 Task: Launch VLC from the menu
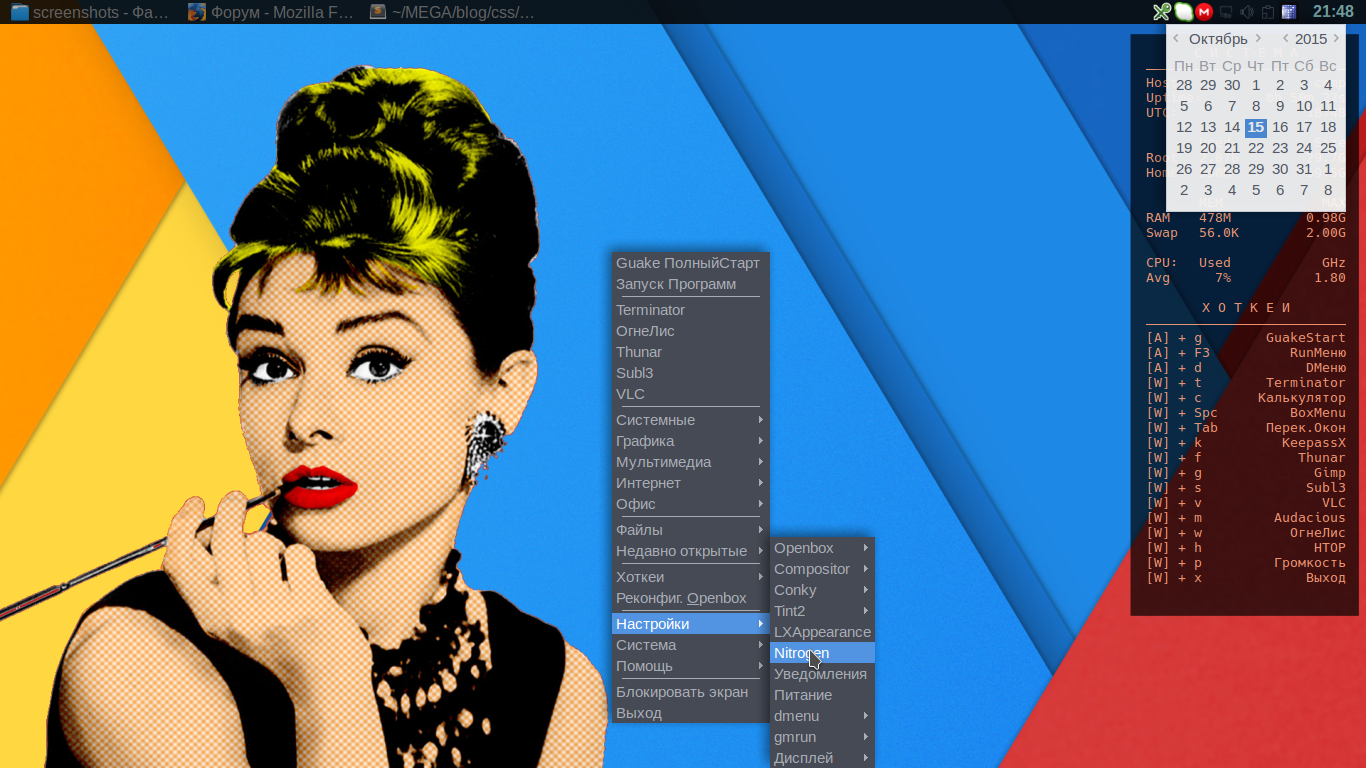[x=690, y=394]
